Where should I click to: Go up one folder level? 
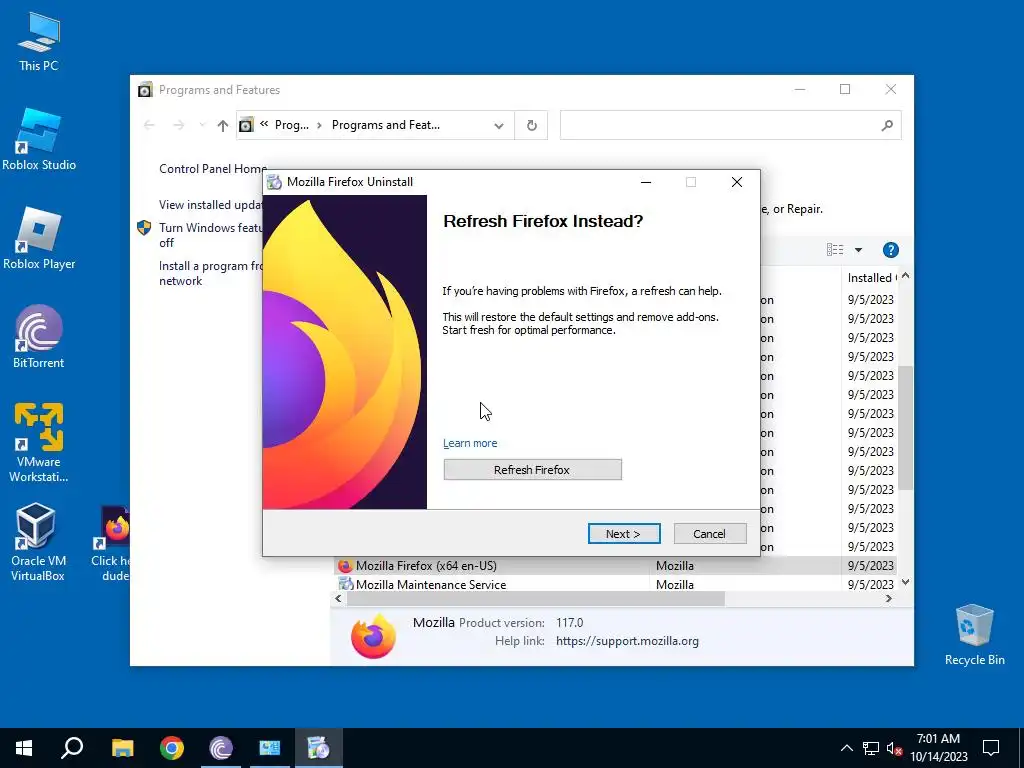point(223,125)
